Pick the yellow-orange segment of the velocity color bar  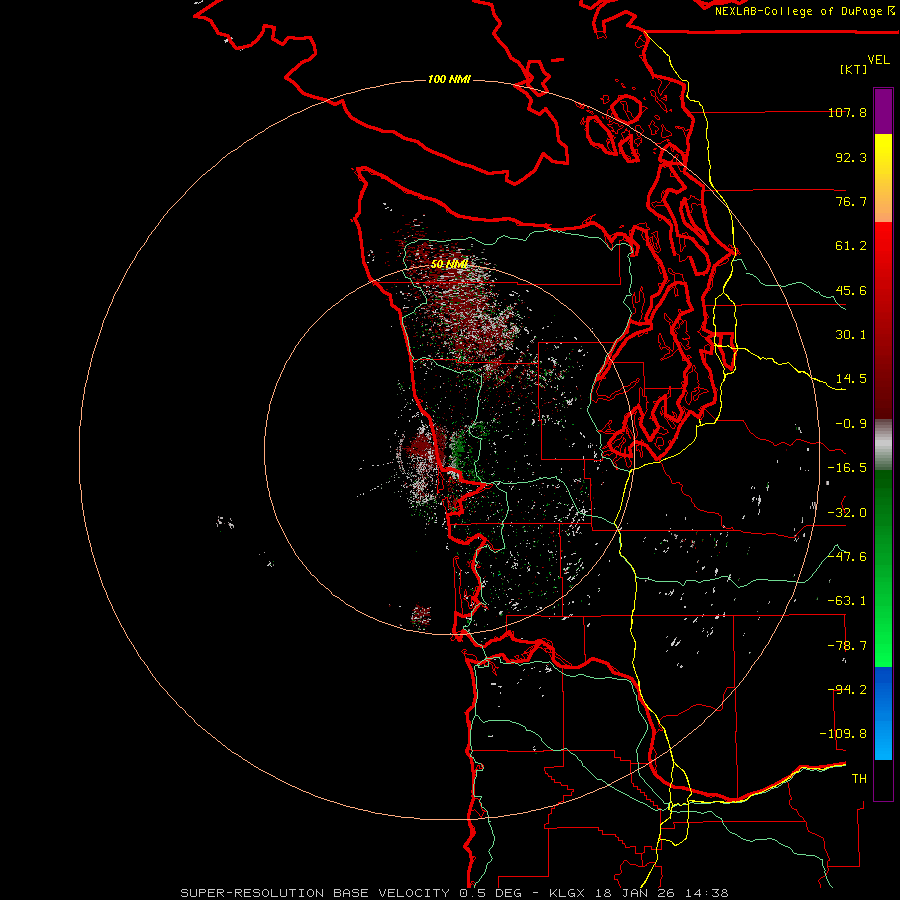tap(883, 178)
